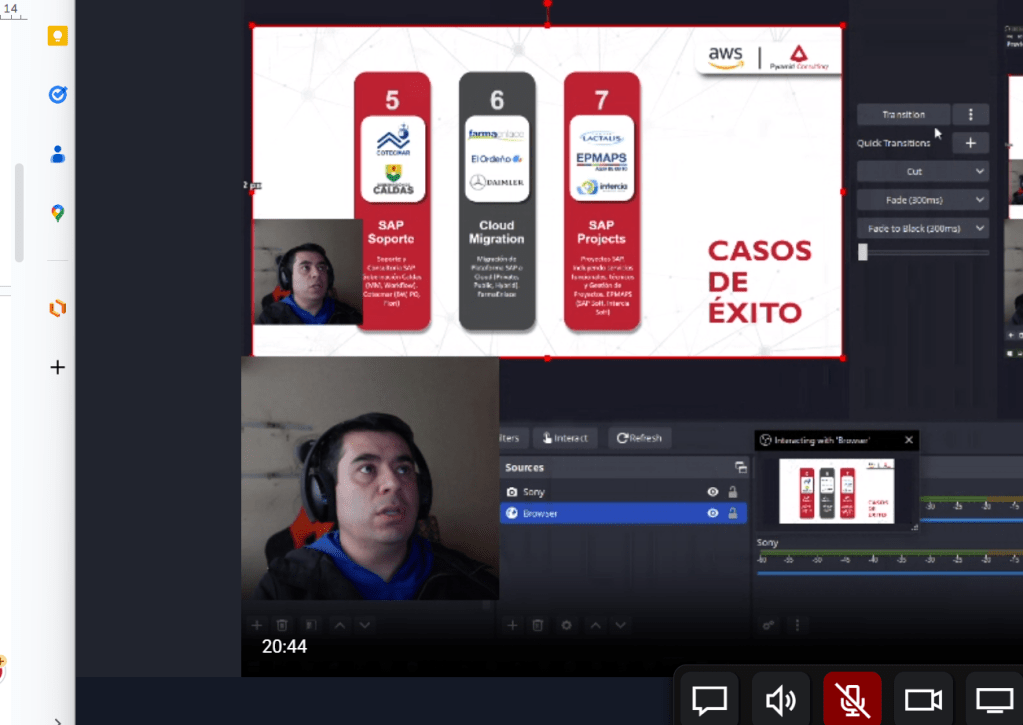
Task: Click the Transition button in OBS
Action: (904, 114)
